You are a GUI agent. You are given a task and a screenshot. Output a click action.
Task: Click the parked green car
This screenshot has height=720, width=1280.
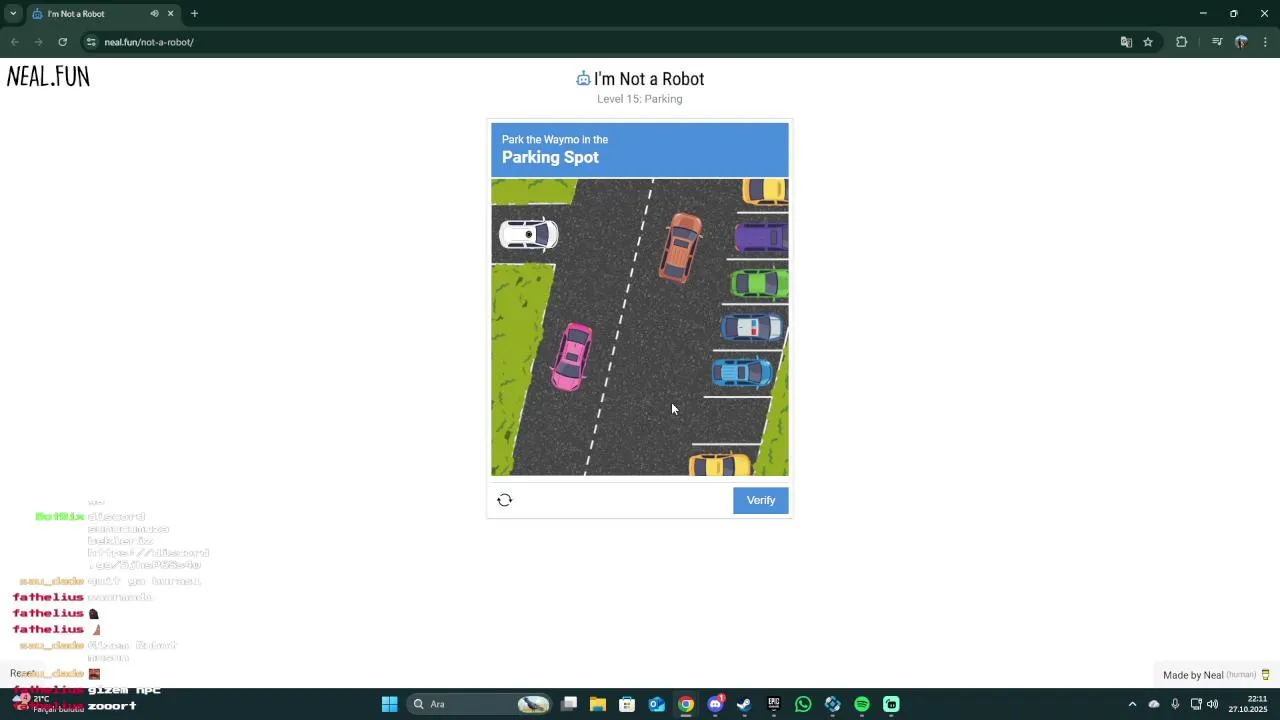click(x=760, y=283)
